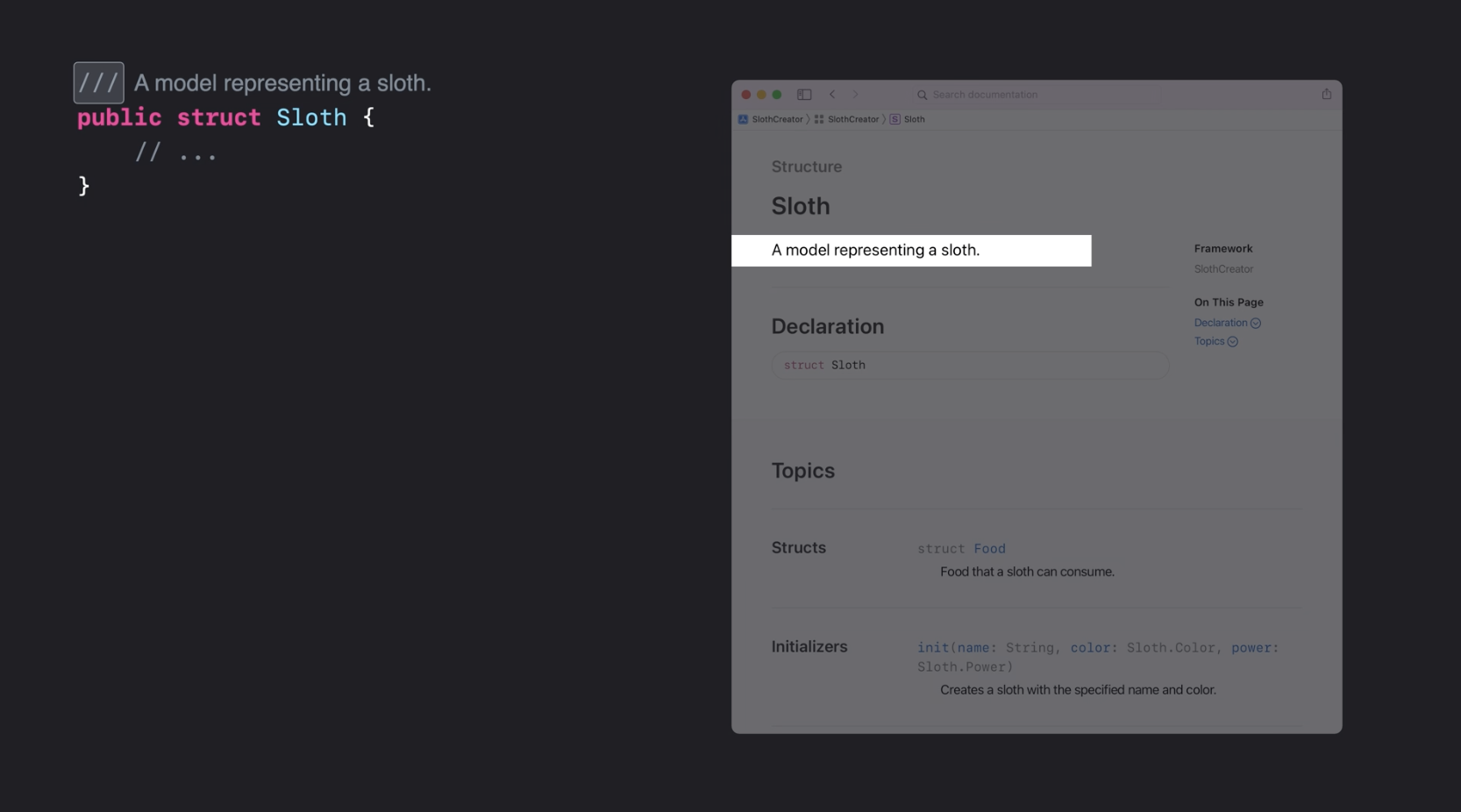The height and width of the screenshot is (812, 1461).
Task: Click the 'Sloth' type name in left code
Action: [x=311, y=118]
